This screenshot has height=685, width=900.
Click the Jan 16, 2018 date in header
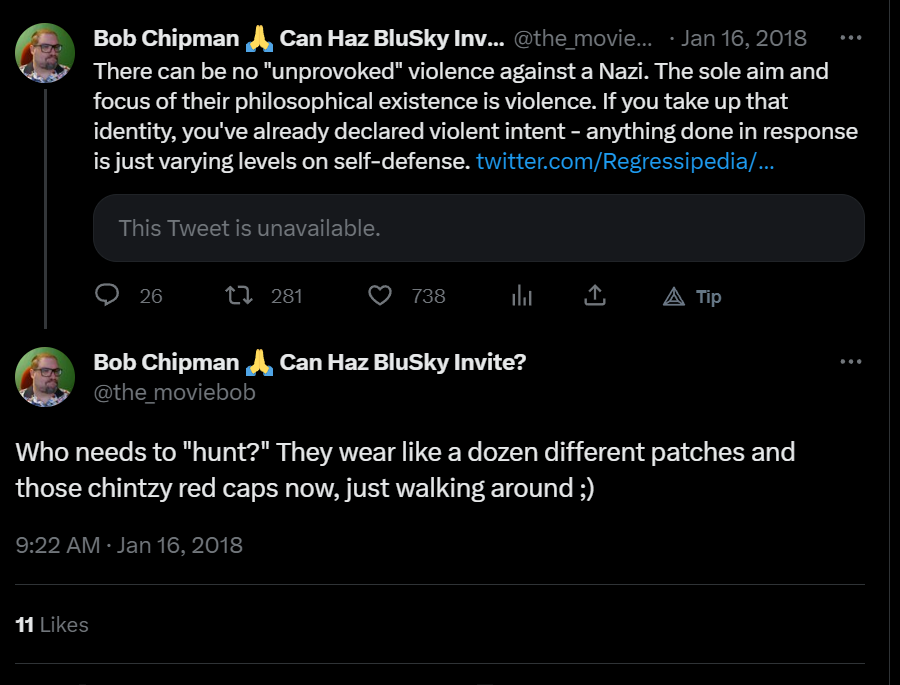(743, 39)
